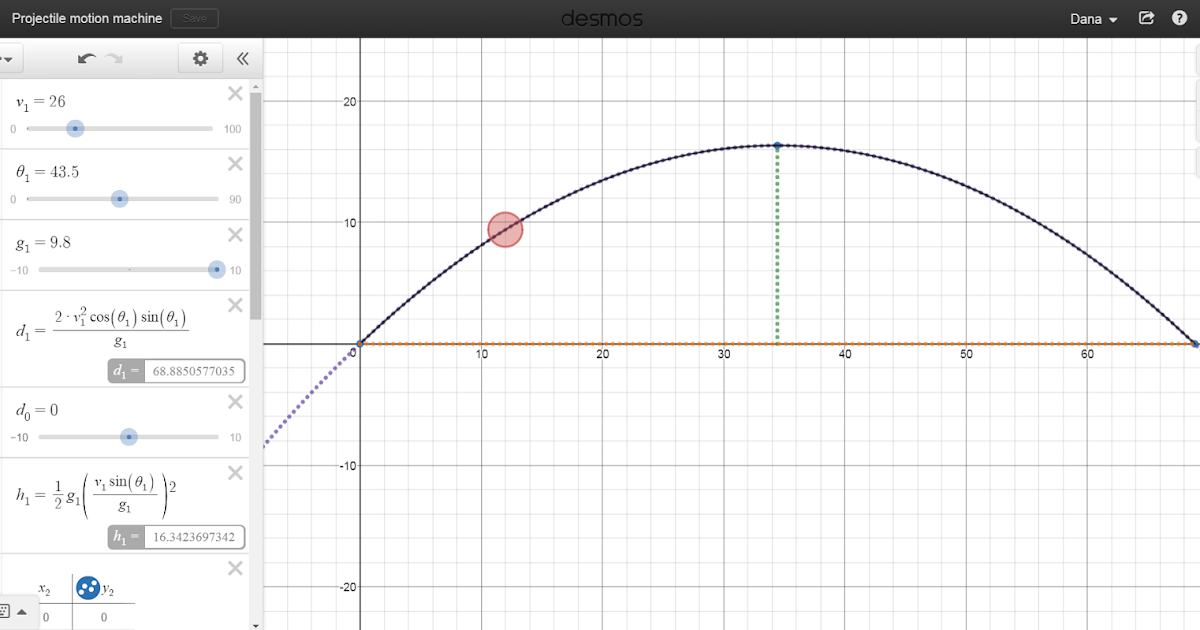1200x630 pixels.
Task: Open the Dana account dropdown
Action: pyautogui.click(x=1092, y=17)
